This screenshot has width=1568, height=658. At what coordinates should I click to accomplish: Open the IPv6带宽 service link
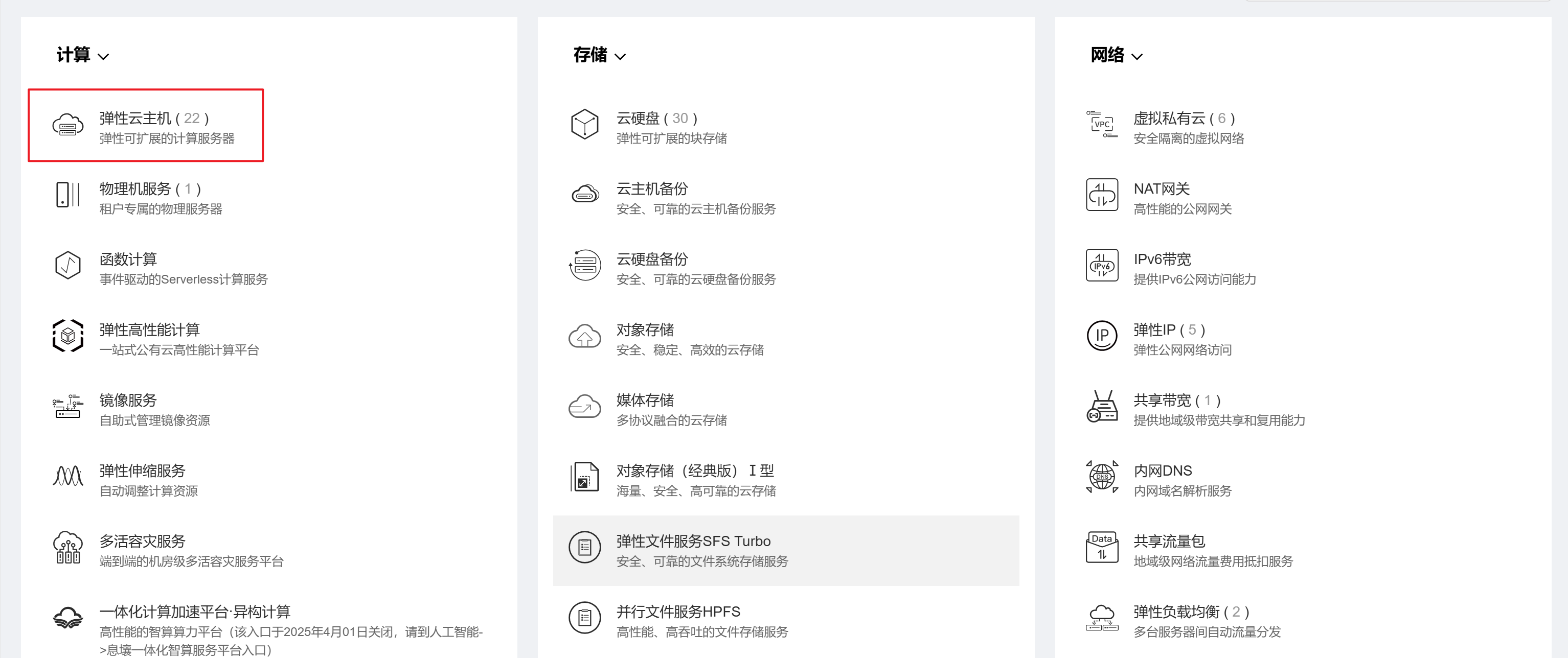1162,260
